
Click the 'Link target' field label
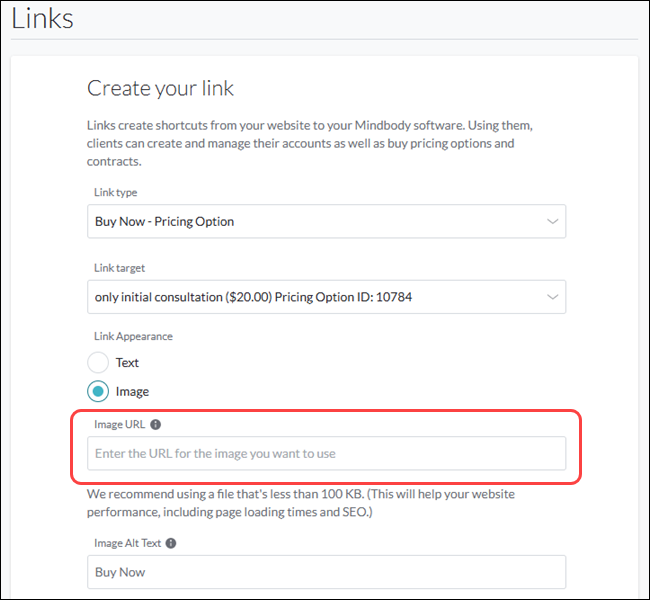(x=119, y=268)
